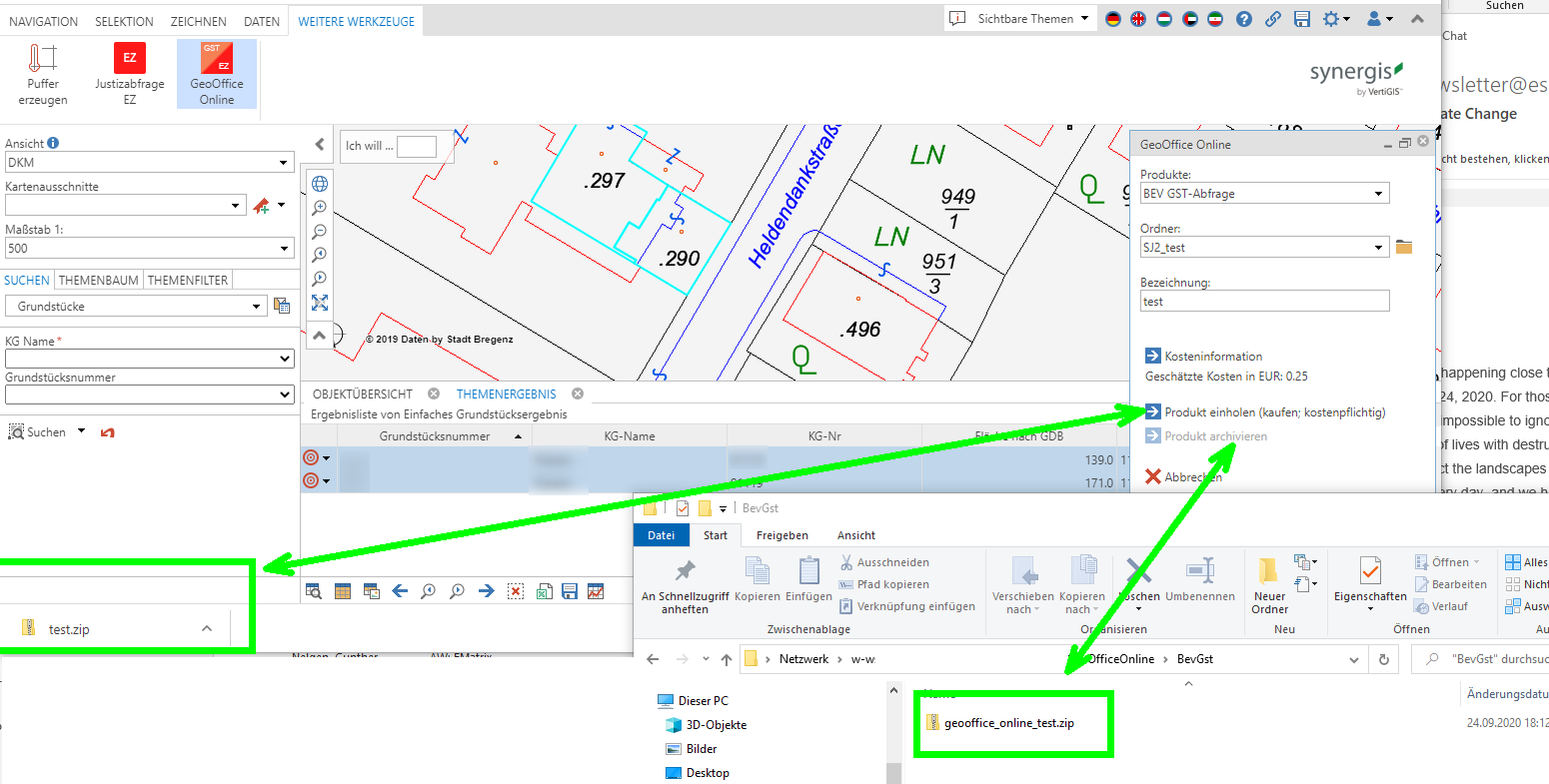Click the Justizabfrage EZ tool icon
Screen dimensions: 1549x784
(129, 70)
